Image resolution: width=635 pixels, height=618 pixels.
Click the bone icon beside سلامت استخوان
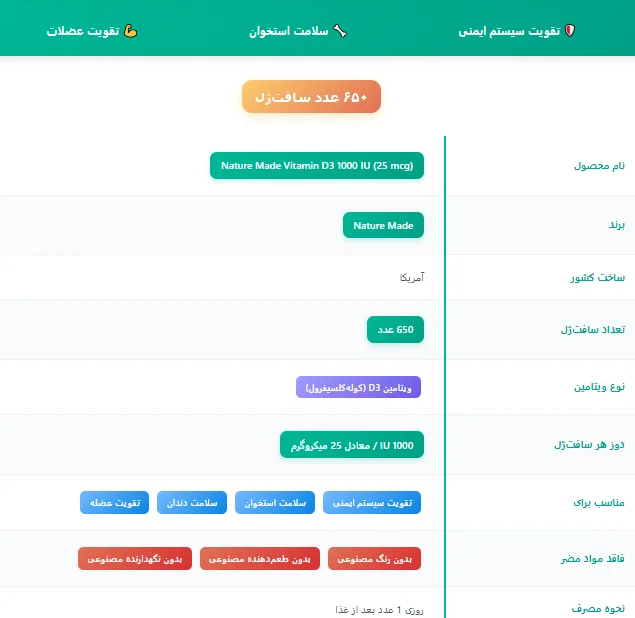[340, 31]
